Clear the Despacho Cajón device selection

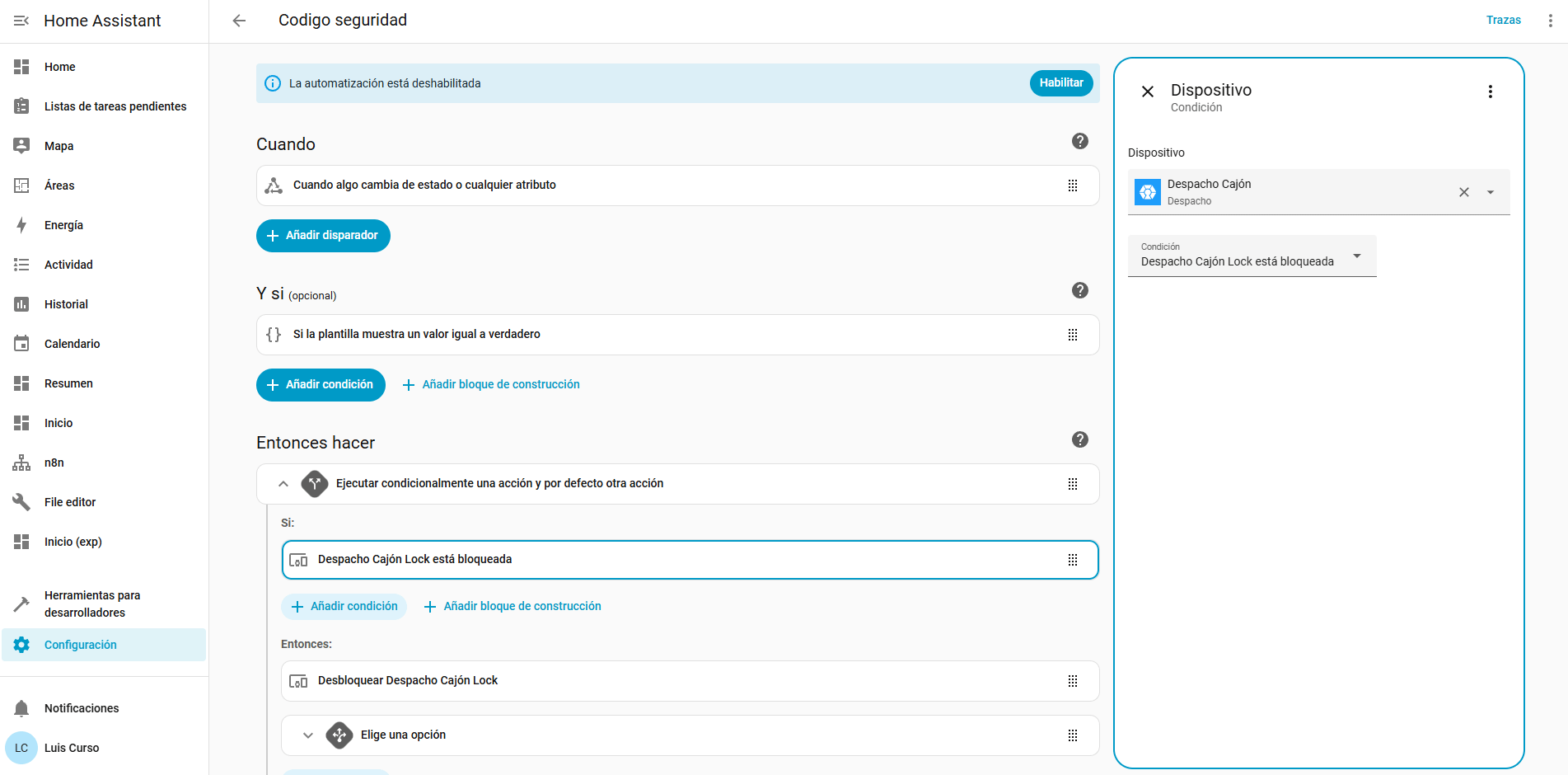click(1464, 192)
